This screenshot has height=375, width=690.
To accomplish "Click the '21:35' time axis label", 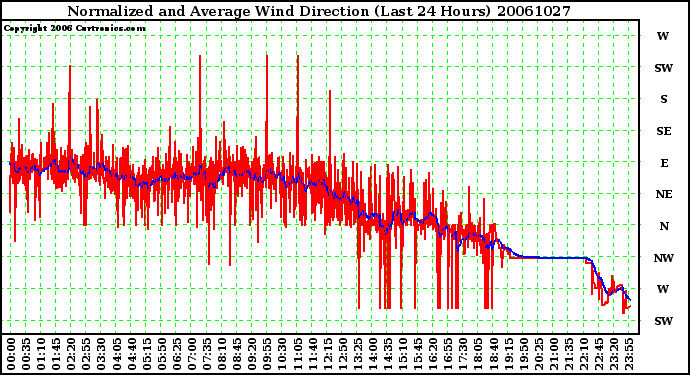I will [x=569, y=354].
